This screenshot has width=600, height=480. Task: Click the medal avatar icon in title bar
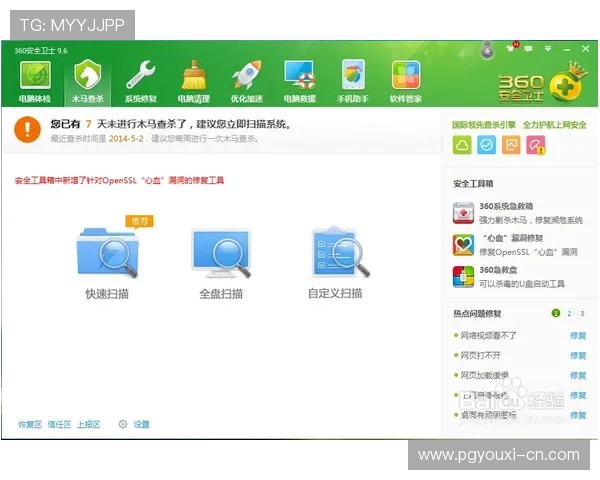tap(487, 50)
